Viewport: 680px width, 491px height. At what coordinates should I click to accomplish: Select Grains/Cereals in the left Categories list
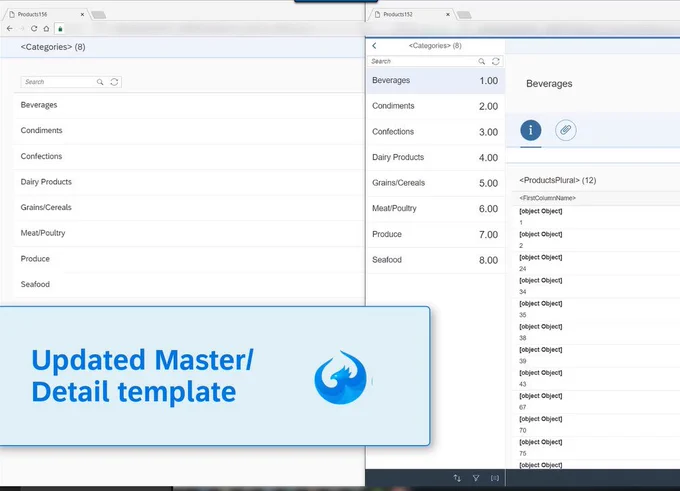[x=189, y=208]
